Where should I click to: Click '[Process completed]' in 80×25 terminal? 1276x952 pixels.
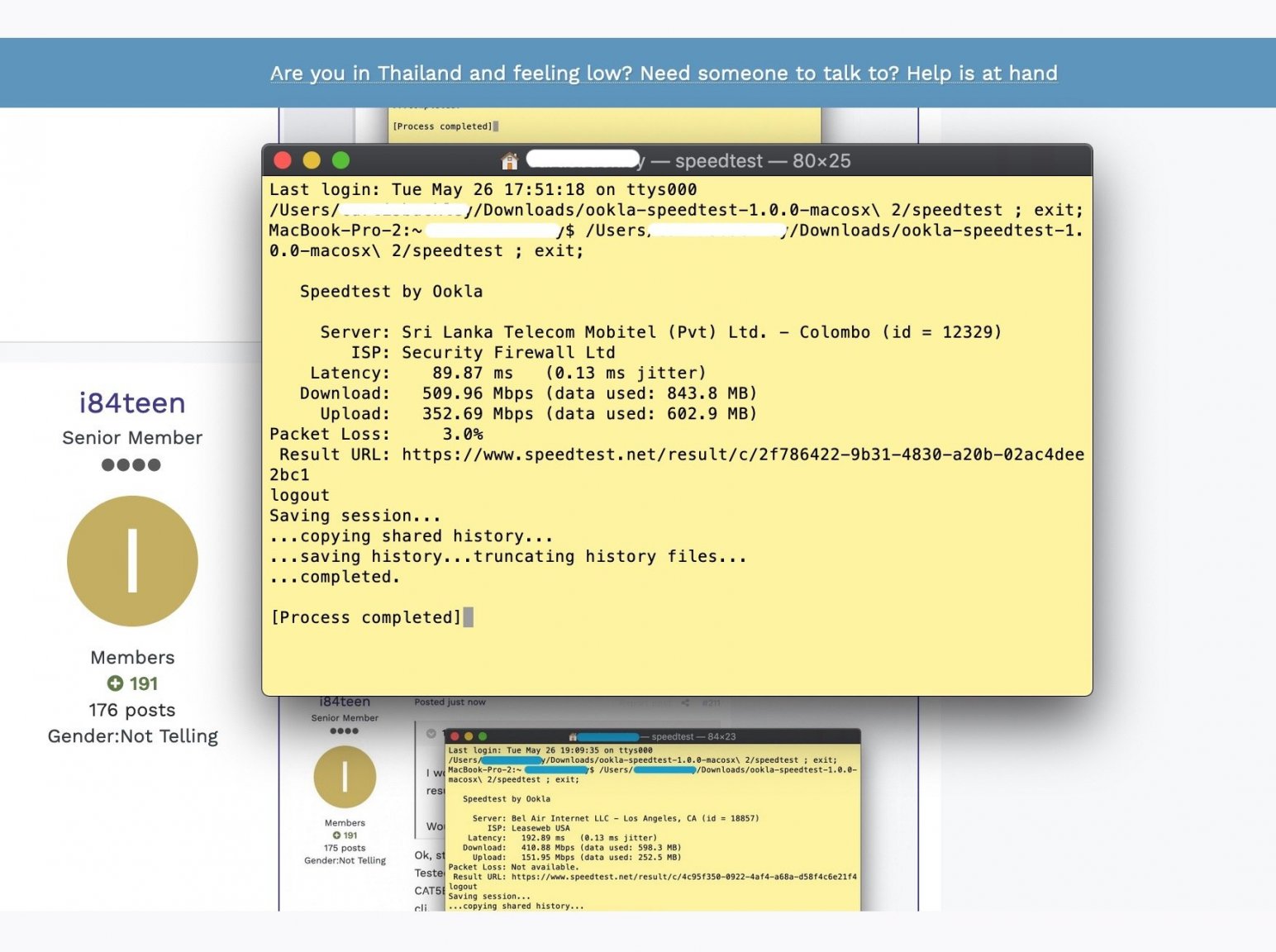[x=366, y=617]
